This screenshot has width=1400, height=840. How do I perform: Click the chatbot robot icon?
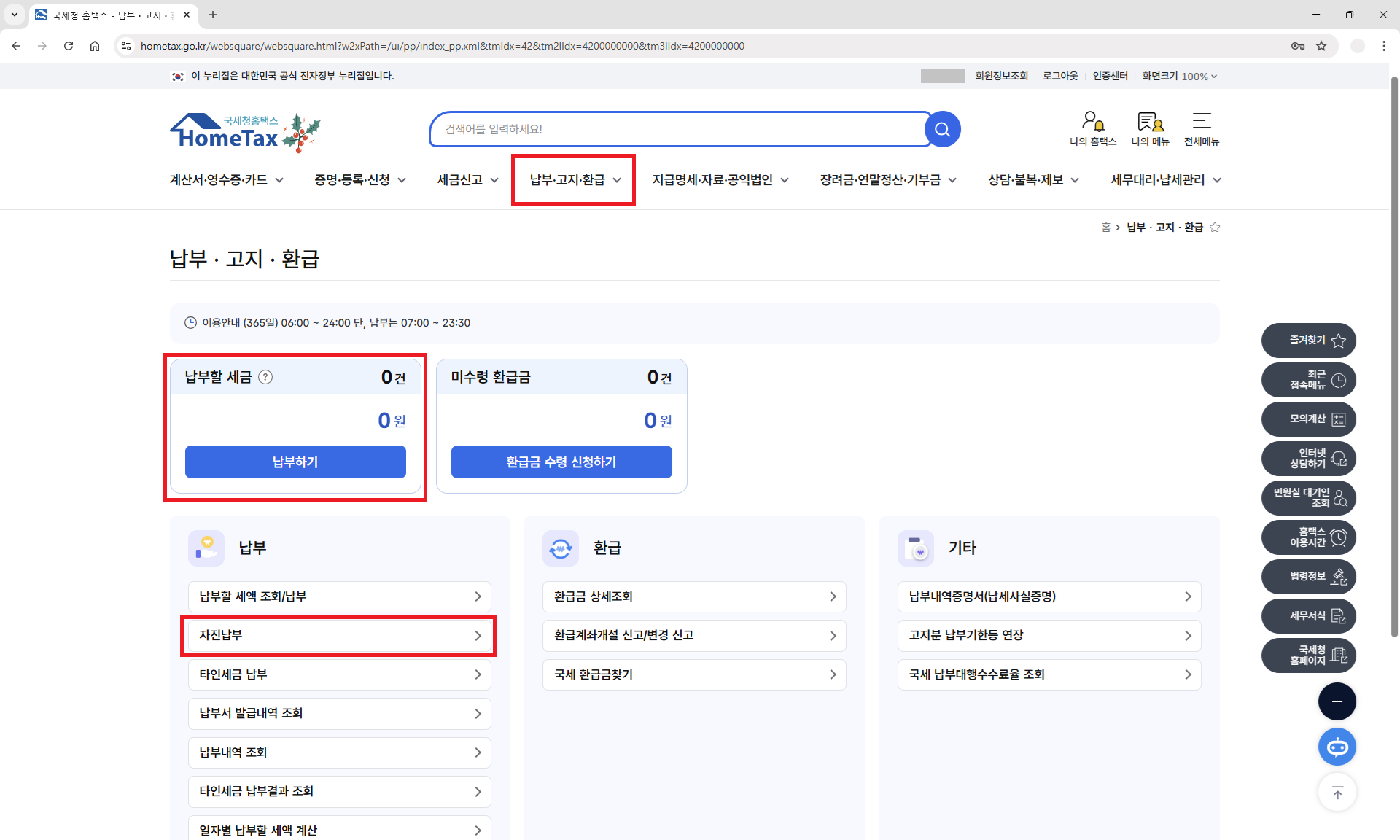pyautogui.click(x=1337, y=747)
